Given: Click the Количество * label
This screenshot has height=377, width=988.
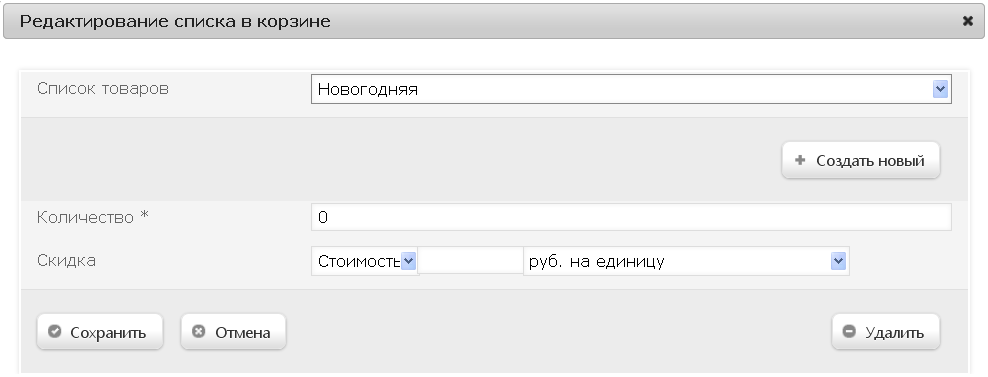Looking at the screenshot, I should click(x=93, y=218).
